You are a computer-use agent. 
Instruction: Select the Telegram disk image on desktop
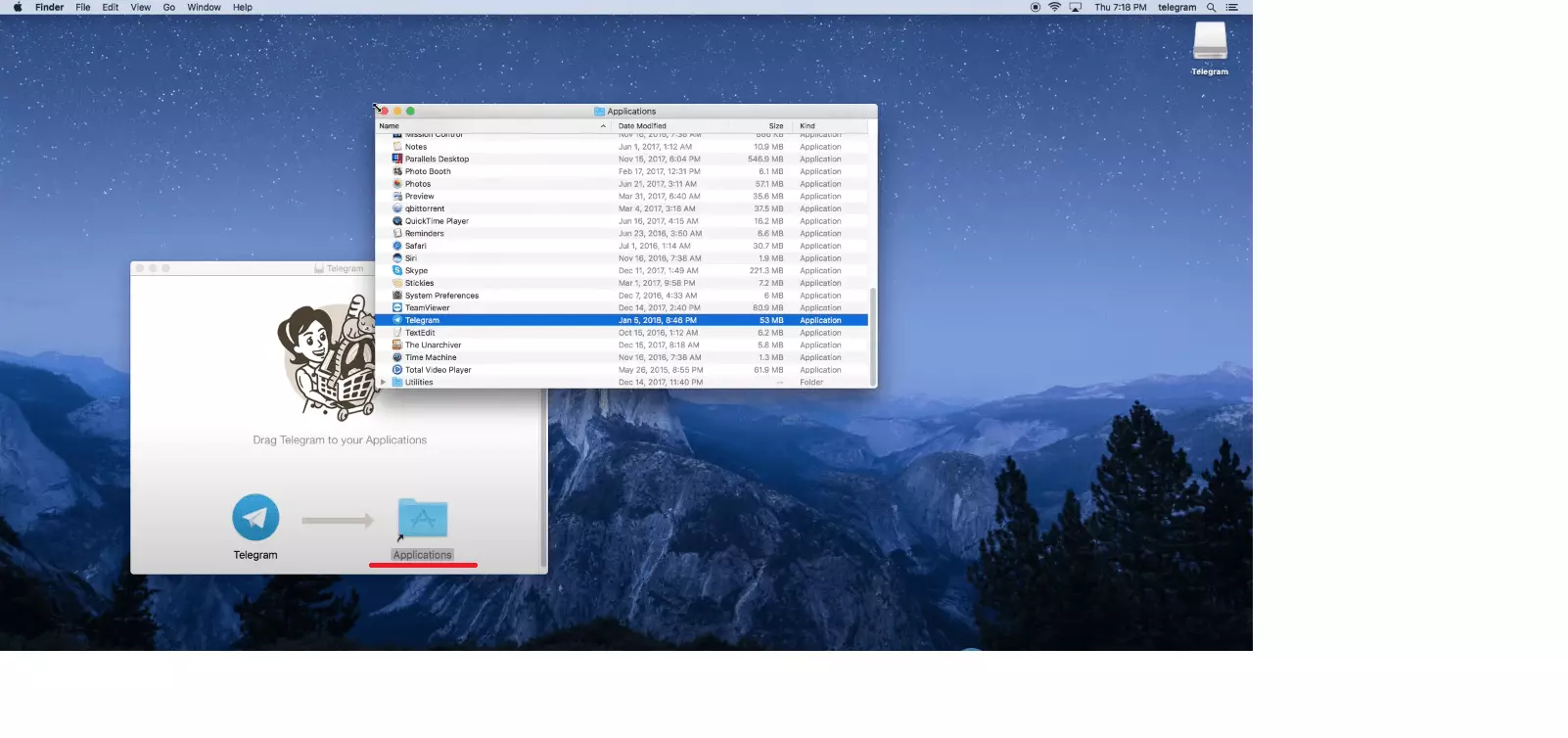pyautogui.click(x=1210, y=41)
